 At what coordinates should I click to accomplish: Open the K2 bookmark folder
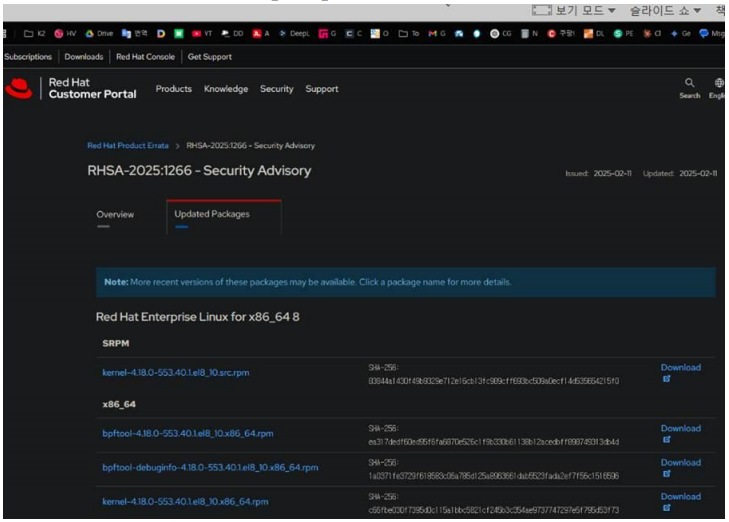pos(34,33)
